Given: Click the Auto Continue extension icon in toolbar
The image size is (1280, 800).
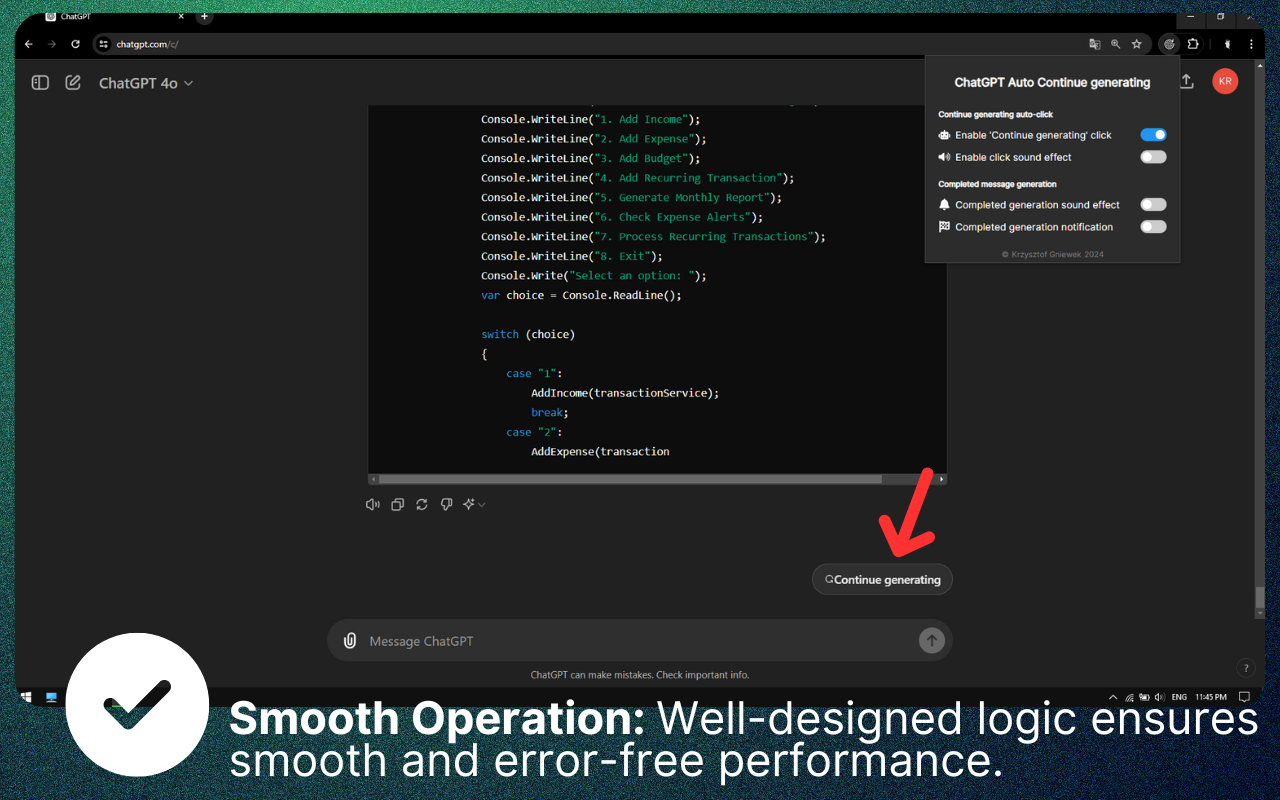Looking at the screenshot, I should (x=1169, y=44).
